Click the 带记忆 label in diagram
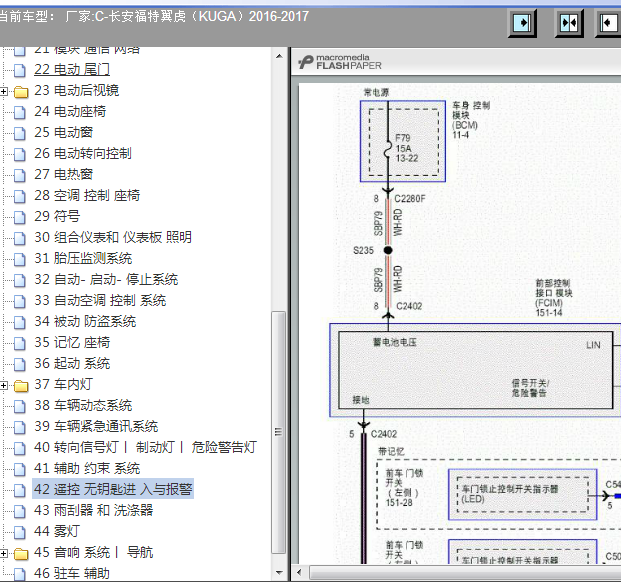The width and height of the screenshot is (621, 582). pos(391,451)
